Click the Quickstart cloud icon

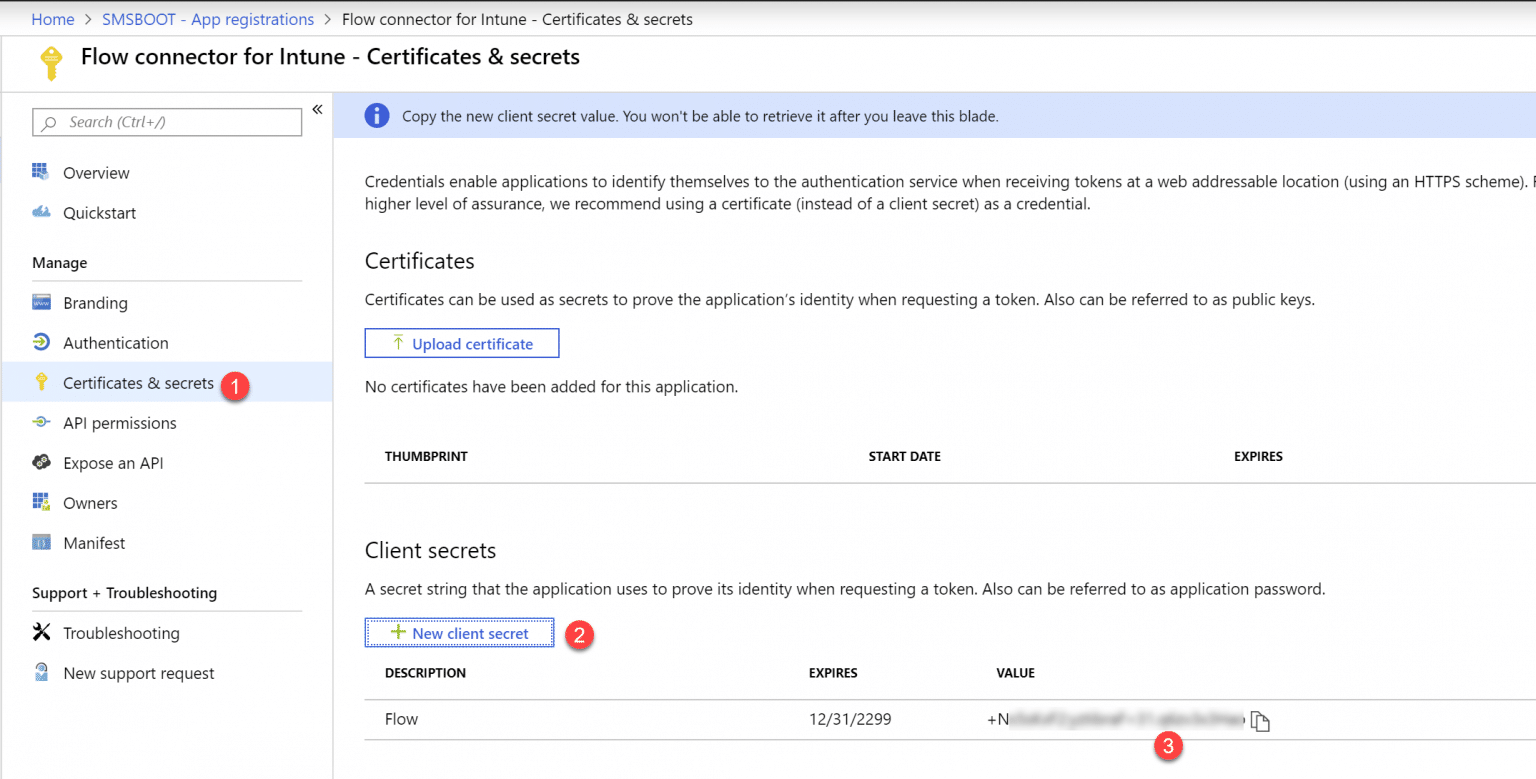pos(41,212)
